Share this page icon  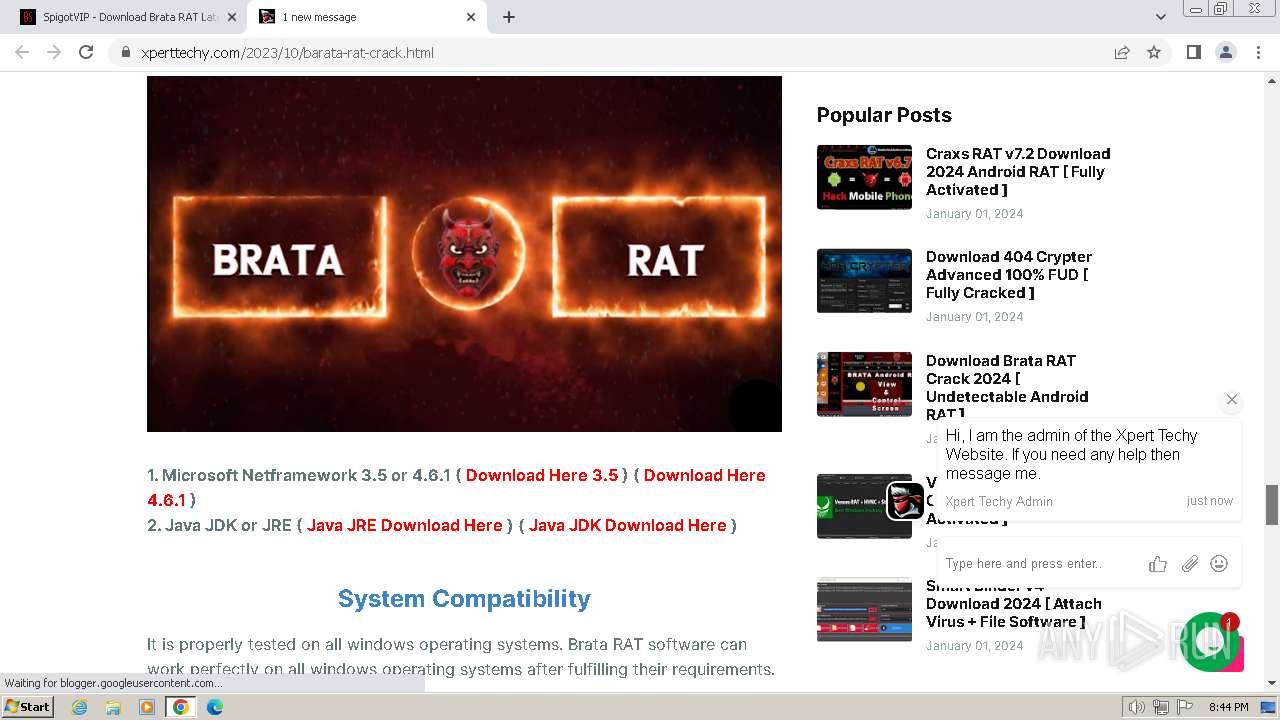point(1122,52)
